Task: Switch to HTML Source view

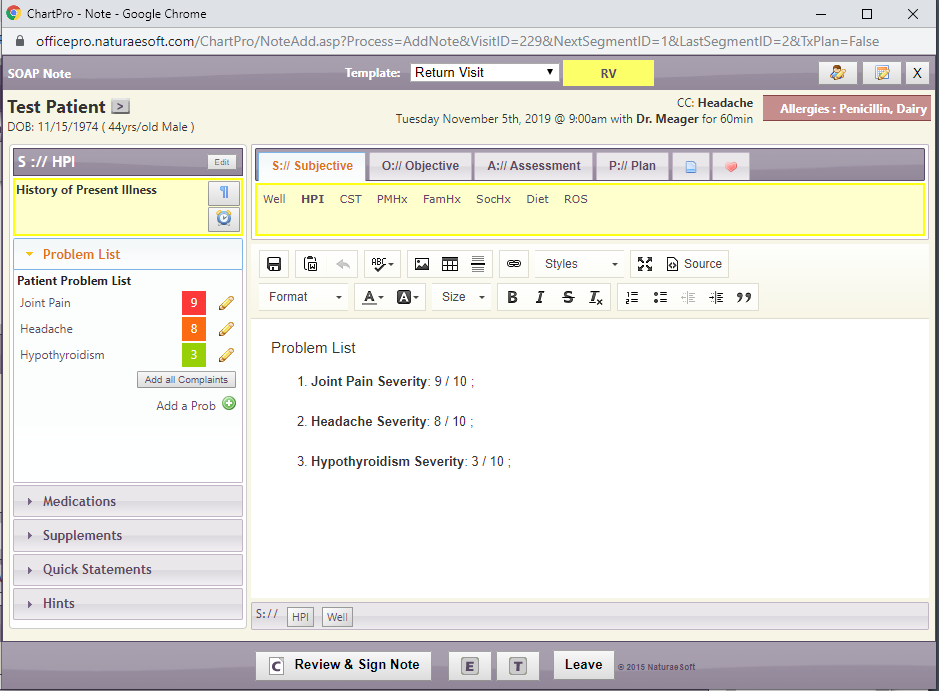Action: (x=694, y=263)
